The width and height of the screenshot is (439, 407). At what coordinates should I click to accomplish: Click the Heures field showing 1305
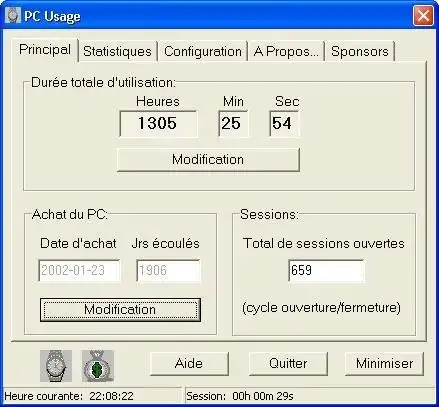point(158,124)
